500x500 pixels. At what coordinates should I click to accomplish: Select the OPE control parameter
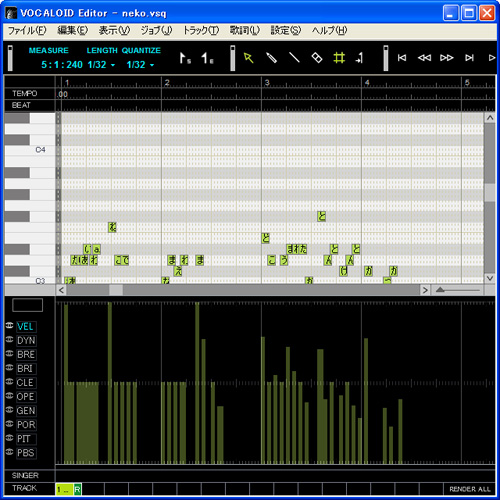tap(26, 397)
